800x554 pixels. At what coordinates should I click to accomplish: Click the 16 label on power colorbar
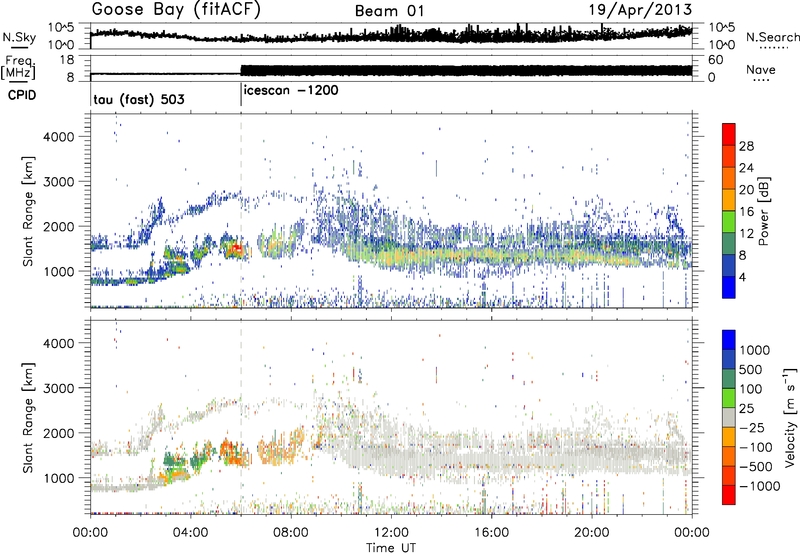coord(746,212)
